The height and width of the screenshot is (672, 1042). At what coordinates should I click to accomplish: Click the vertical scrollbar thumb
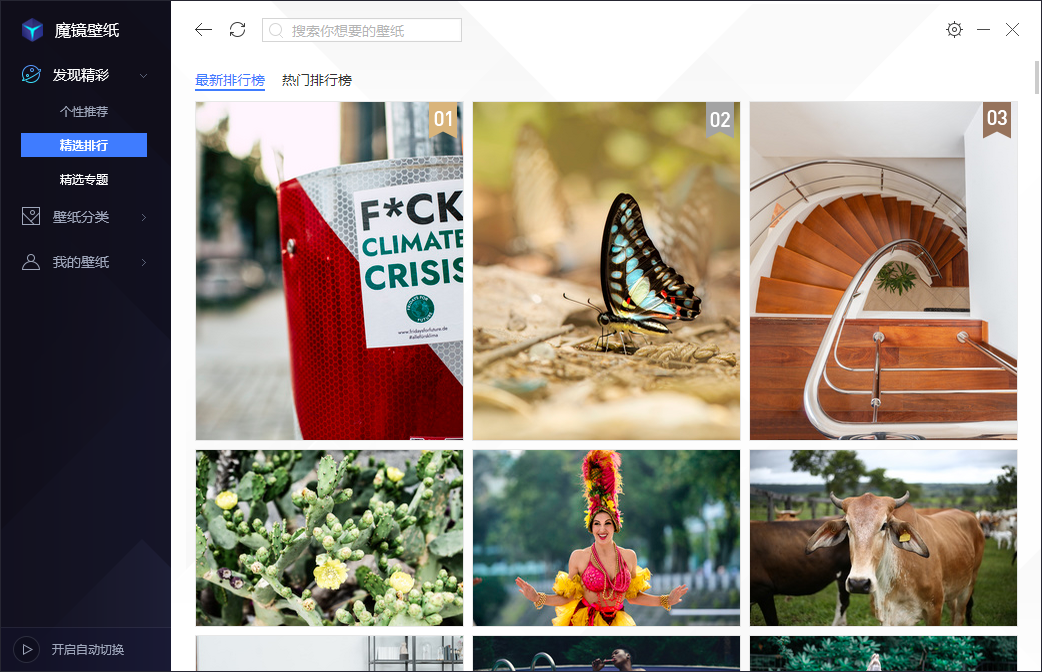1037,78
